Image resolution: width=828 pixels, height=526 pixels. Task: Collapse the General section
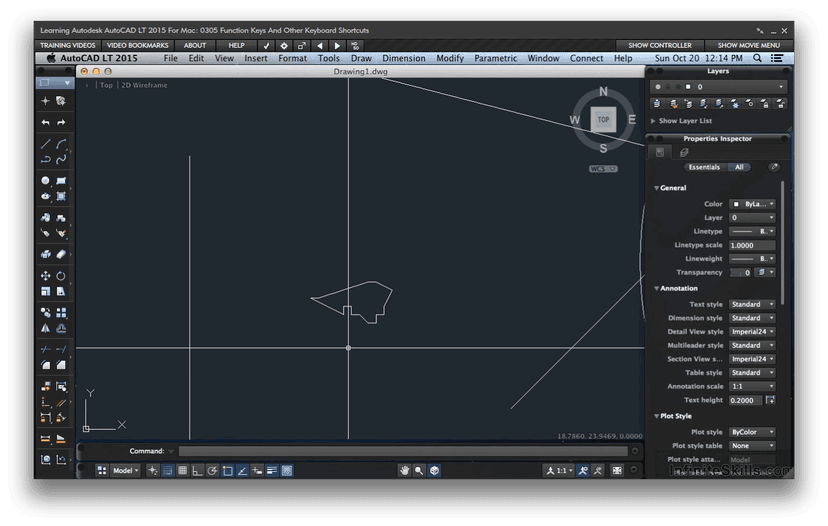tap(656, 188)
